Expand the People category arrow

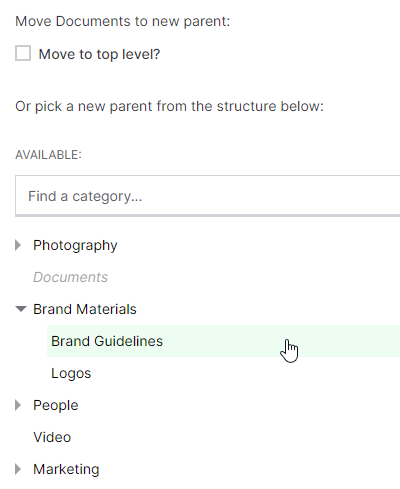pos(18,405)
